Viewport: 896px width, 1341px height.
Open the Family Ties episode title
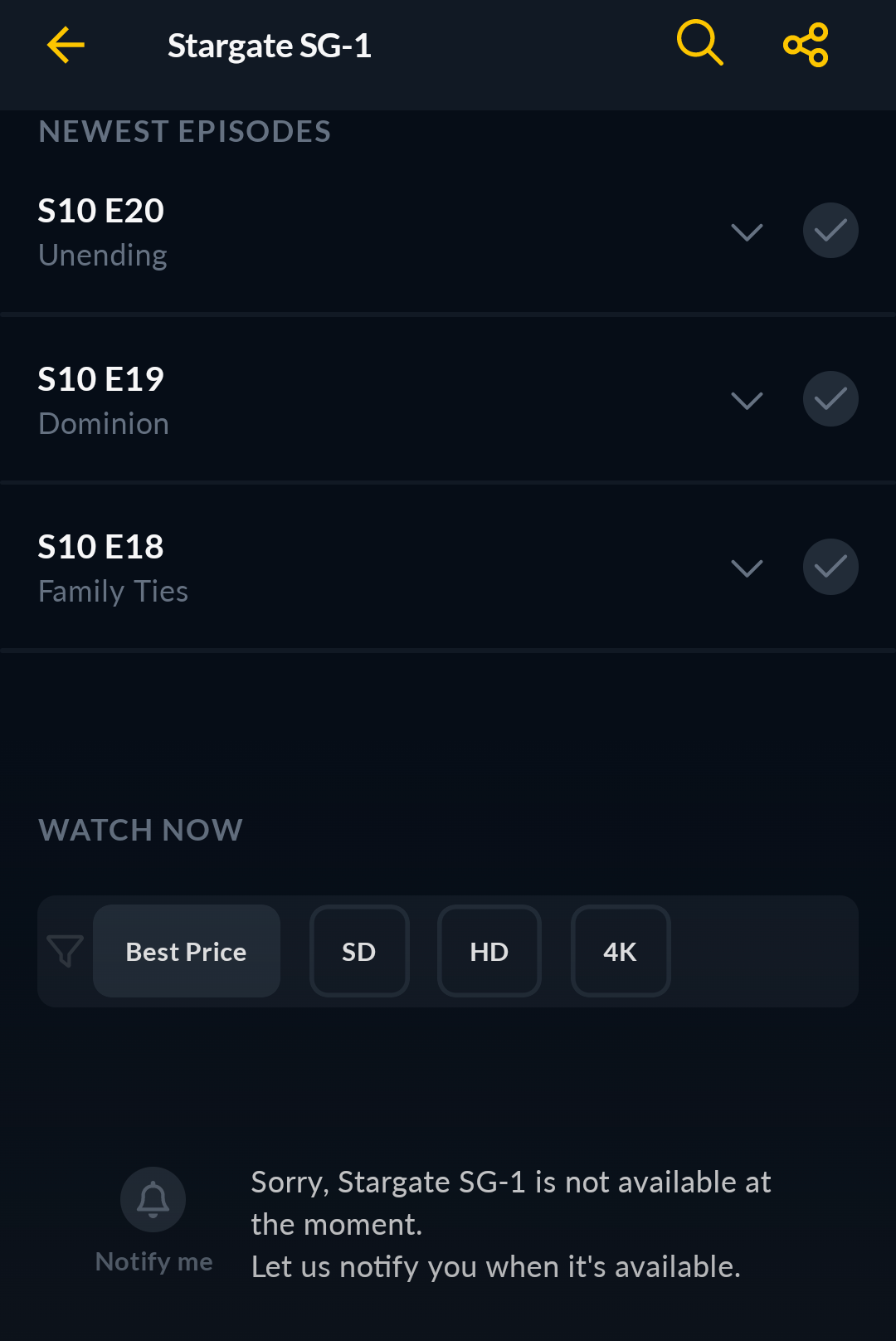pos(114,592)
